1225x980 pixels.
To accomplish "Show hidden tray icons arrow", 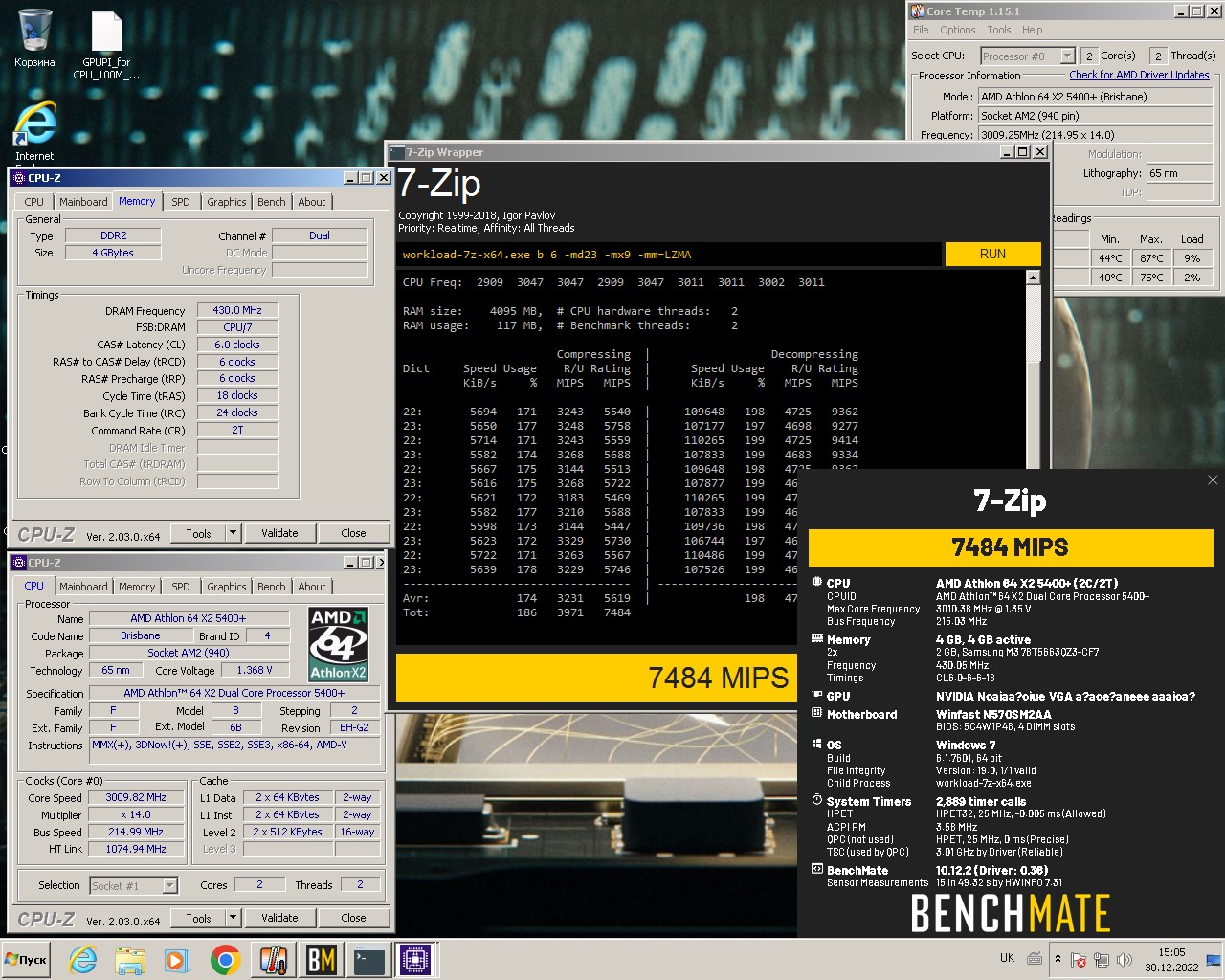I will (1058, 959).
